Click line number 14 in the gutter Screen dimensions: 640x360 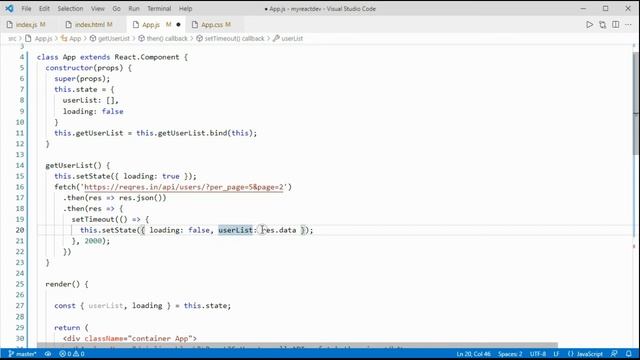(x=20, y=165)
